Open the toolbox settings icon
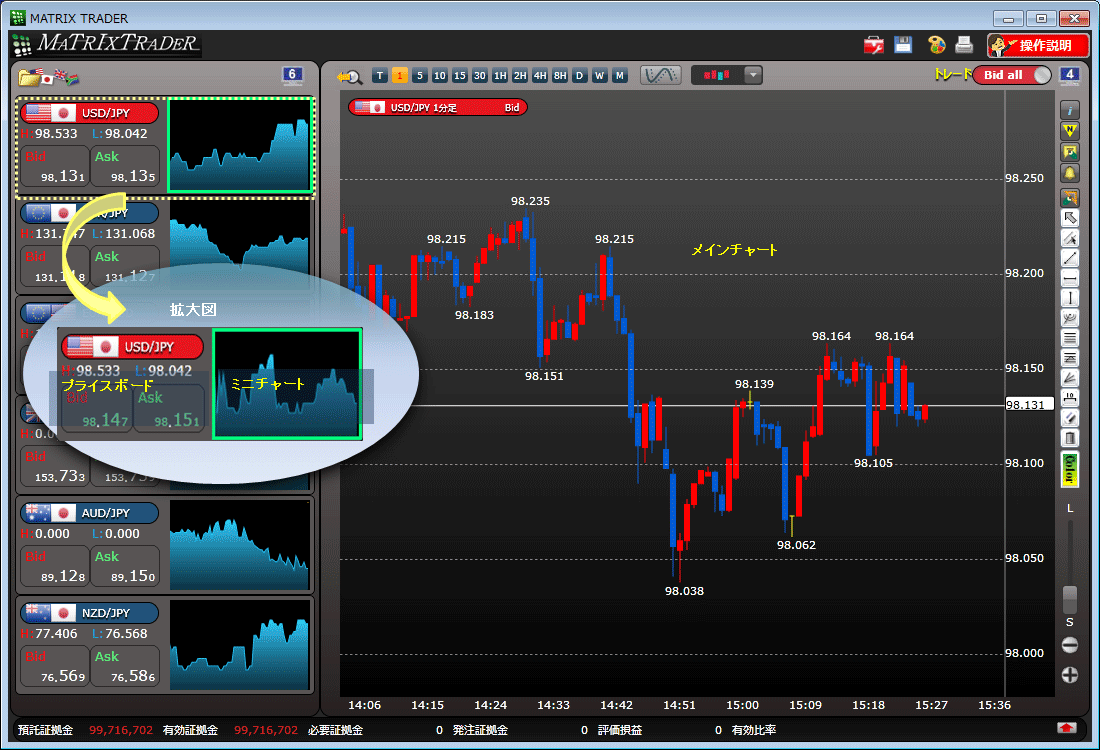This screenshot has height=750, width=1101. pos(873,46)
